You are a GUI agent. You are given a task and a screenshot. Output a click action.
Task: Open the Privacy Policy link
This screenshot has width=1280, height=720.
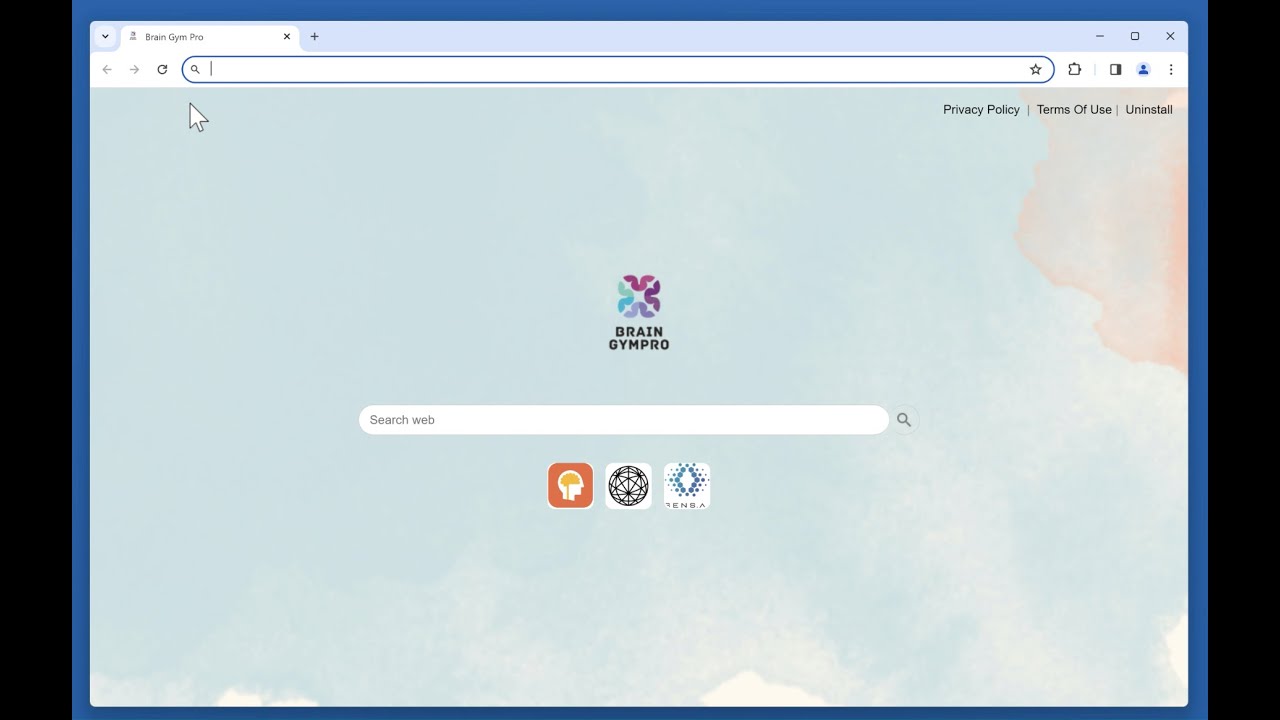981,110
